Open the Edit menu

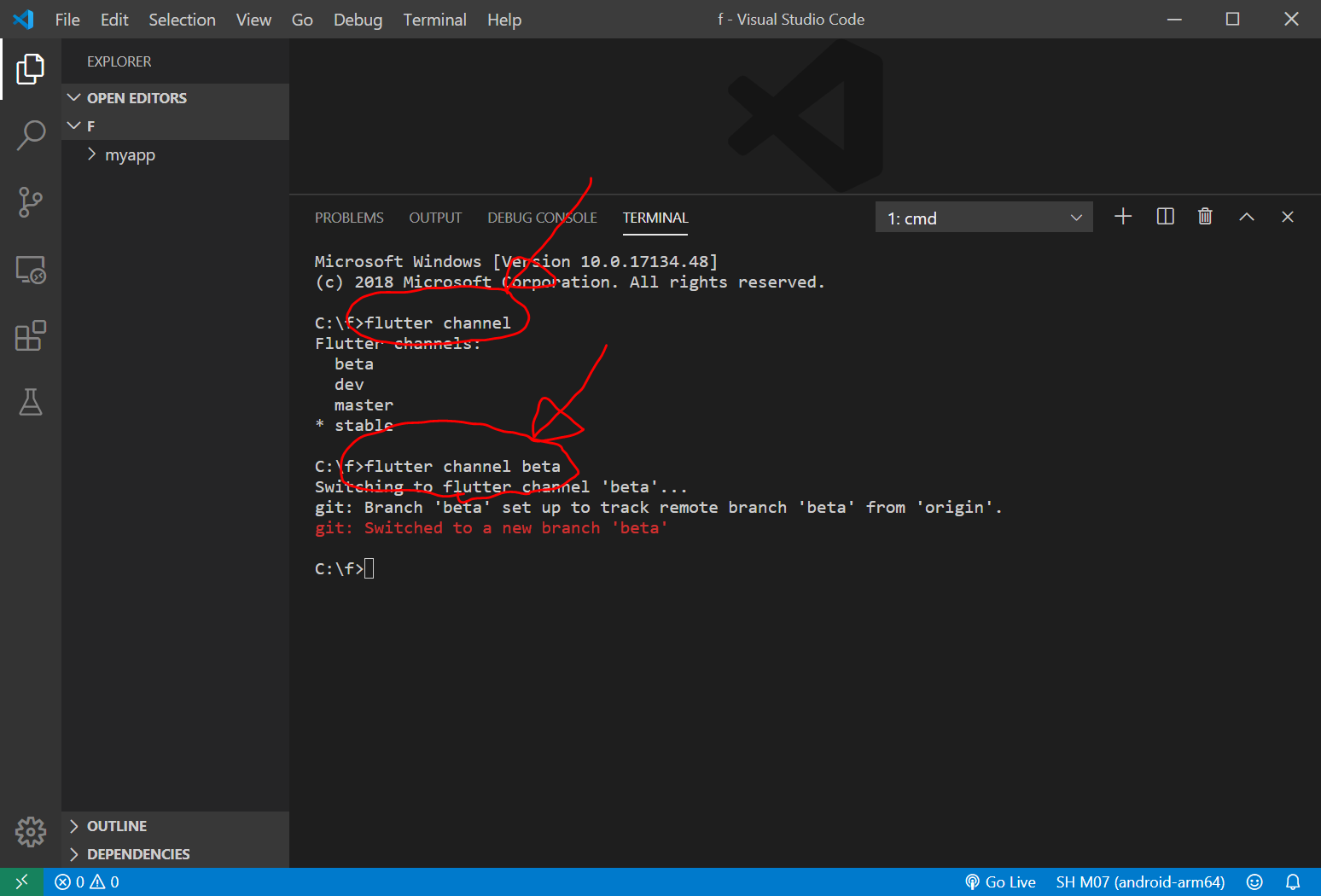[114, 20]
